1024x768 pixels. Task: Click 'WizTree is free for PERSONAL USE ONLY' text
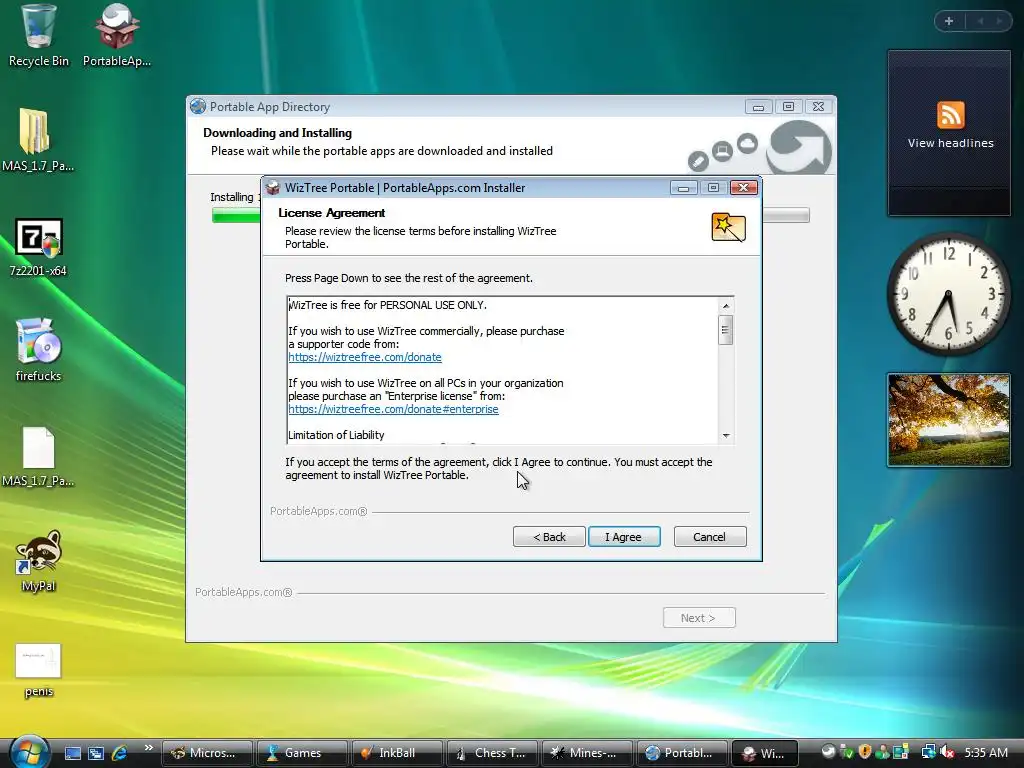click(x=388, y=305)
